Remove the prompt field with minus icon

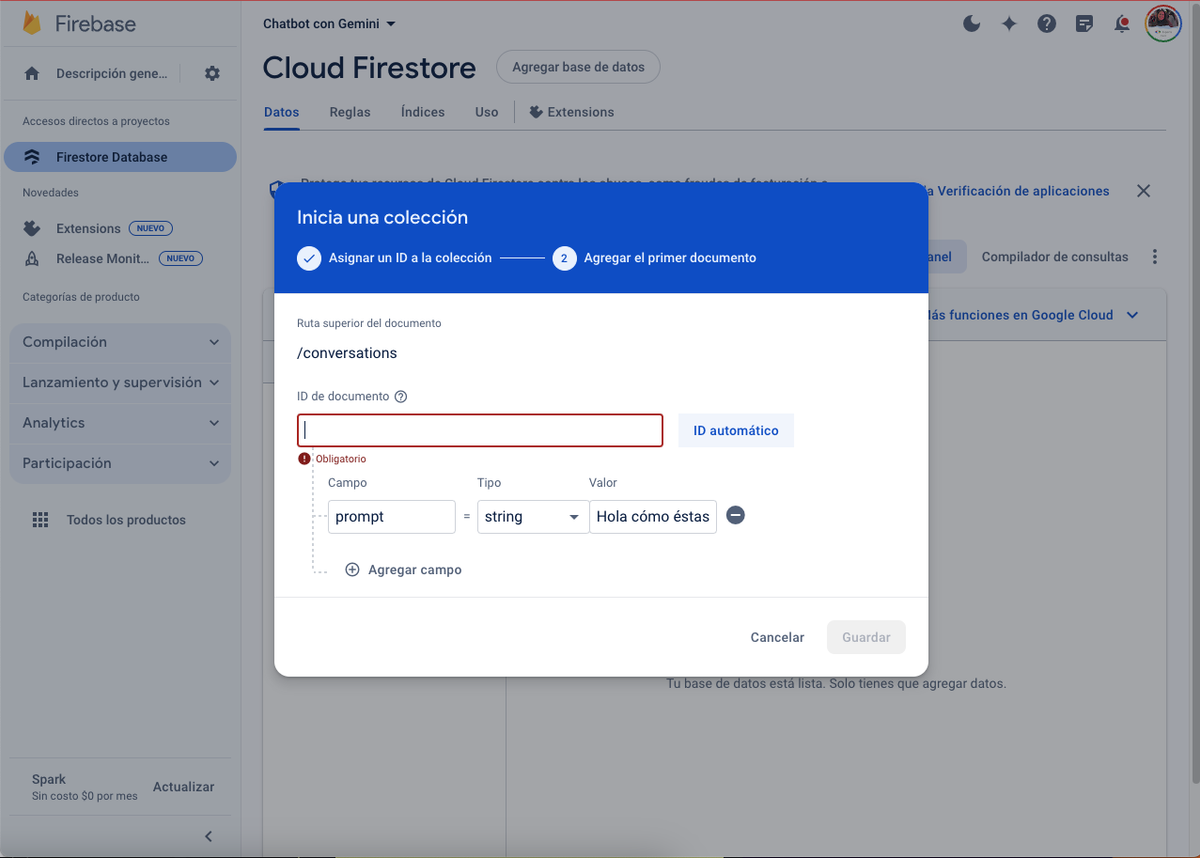[735, 516]
